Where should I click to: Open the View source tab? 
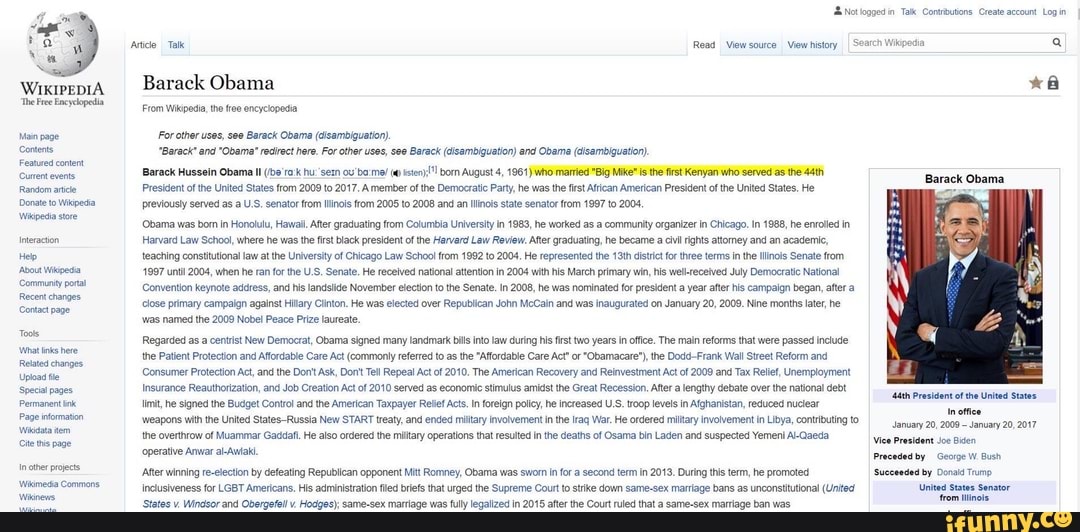coord(751,45)
